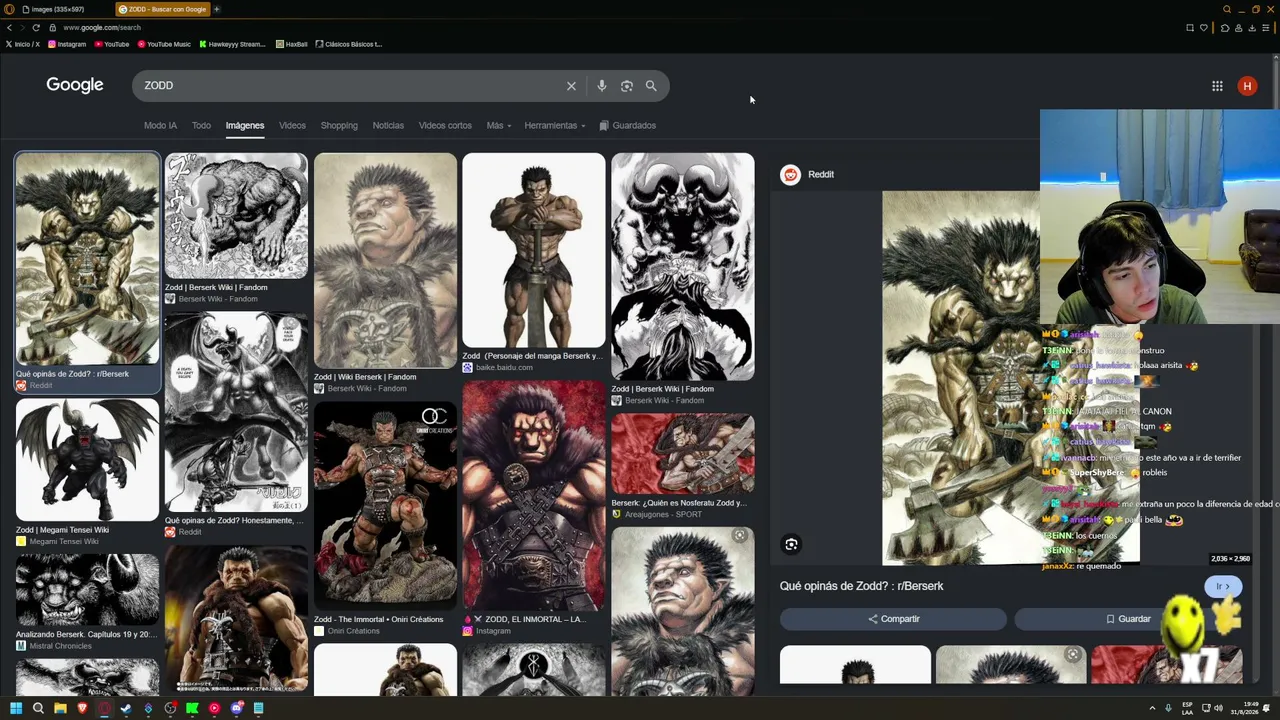Select the Imágenes tab
The width and height of the screenshot is (1280, 720).
coord(245,125)
